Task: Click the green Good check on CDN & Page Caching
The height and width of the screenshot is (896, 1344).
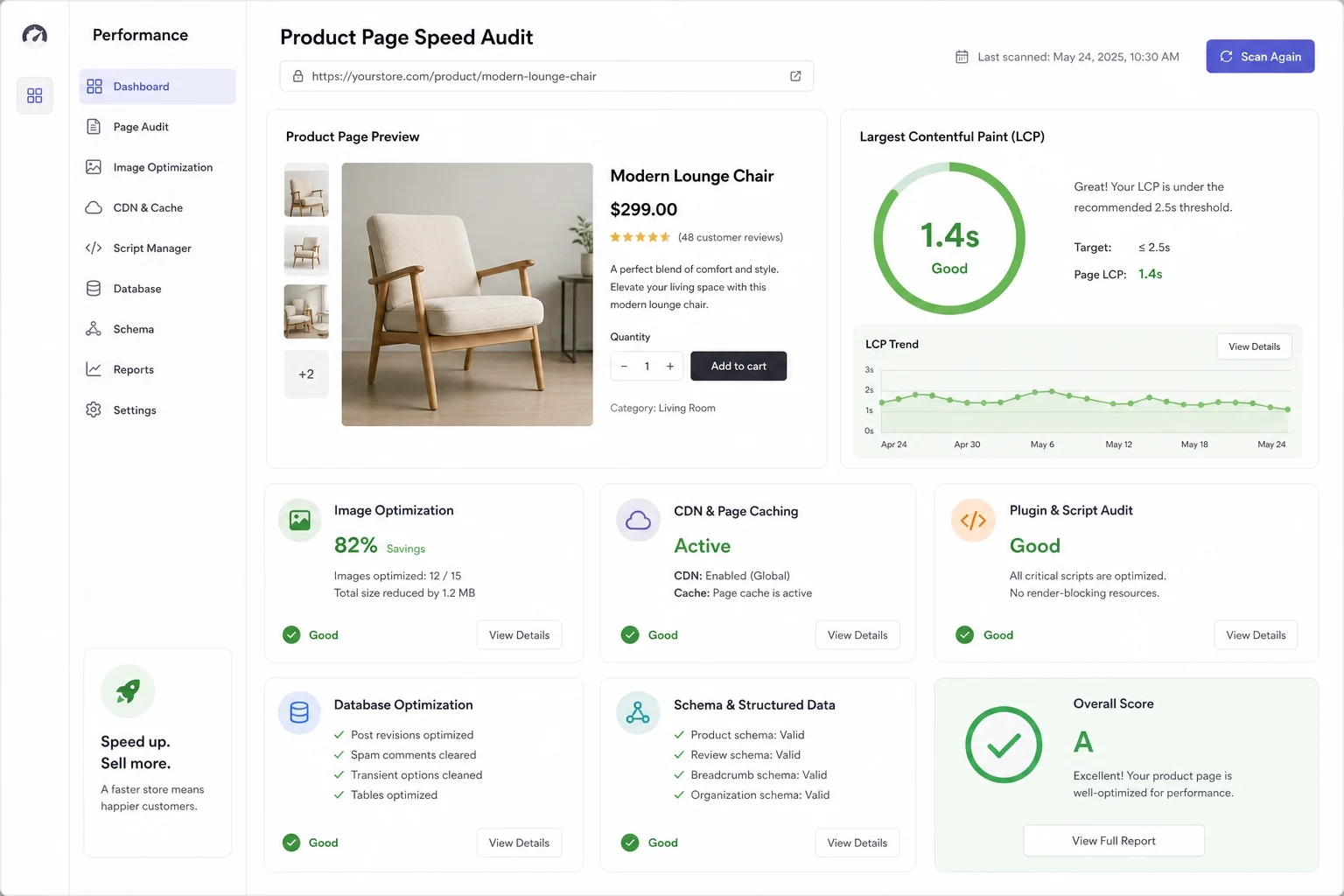Action: (x=630, y=635)
